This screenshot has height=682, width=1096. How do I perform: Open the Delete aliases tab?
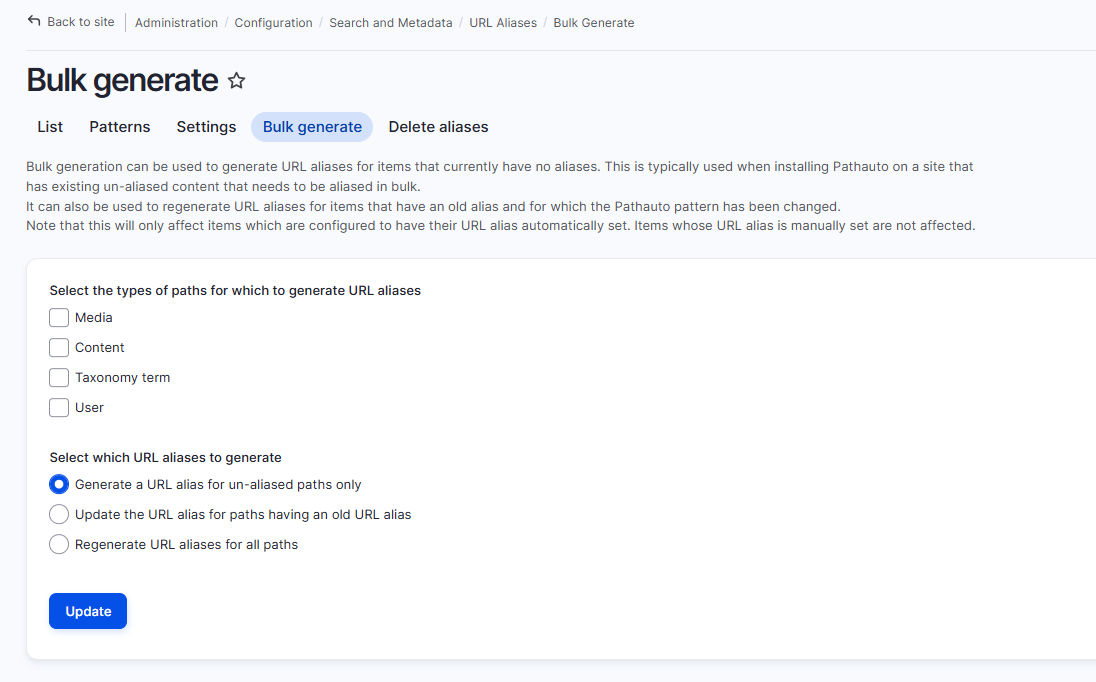tap(438, 127)
